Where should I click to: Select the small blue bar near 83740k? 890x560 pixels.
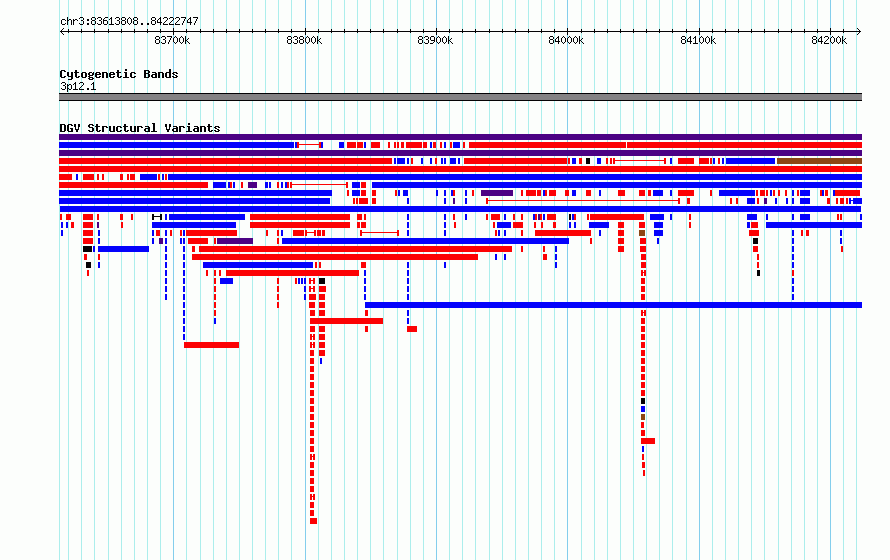(226, 281)
